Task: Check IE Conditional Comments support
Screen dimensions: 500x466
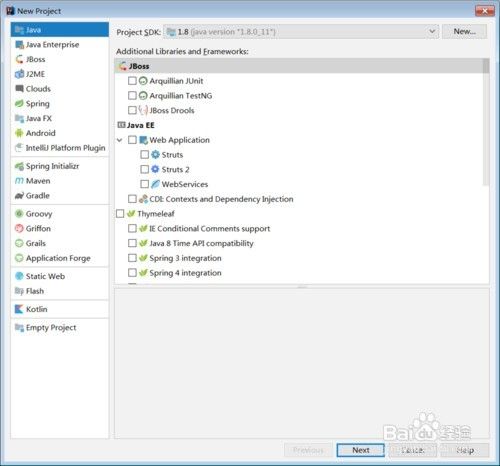Action: coord(132,228)
